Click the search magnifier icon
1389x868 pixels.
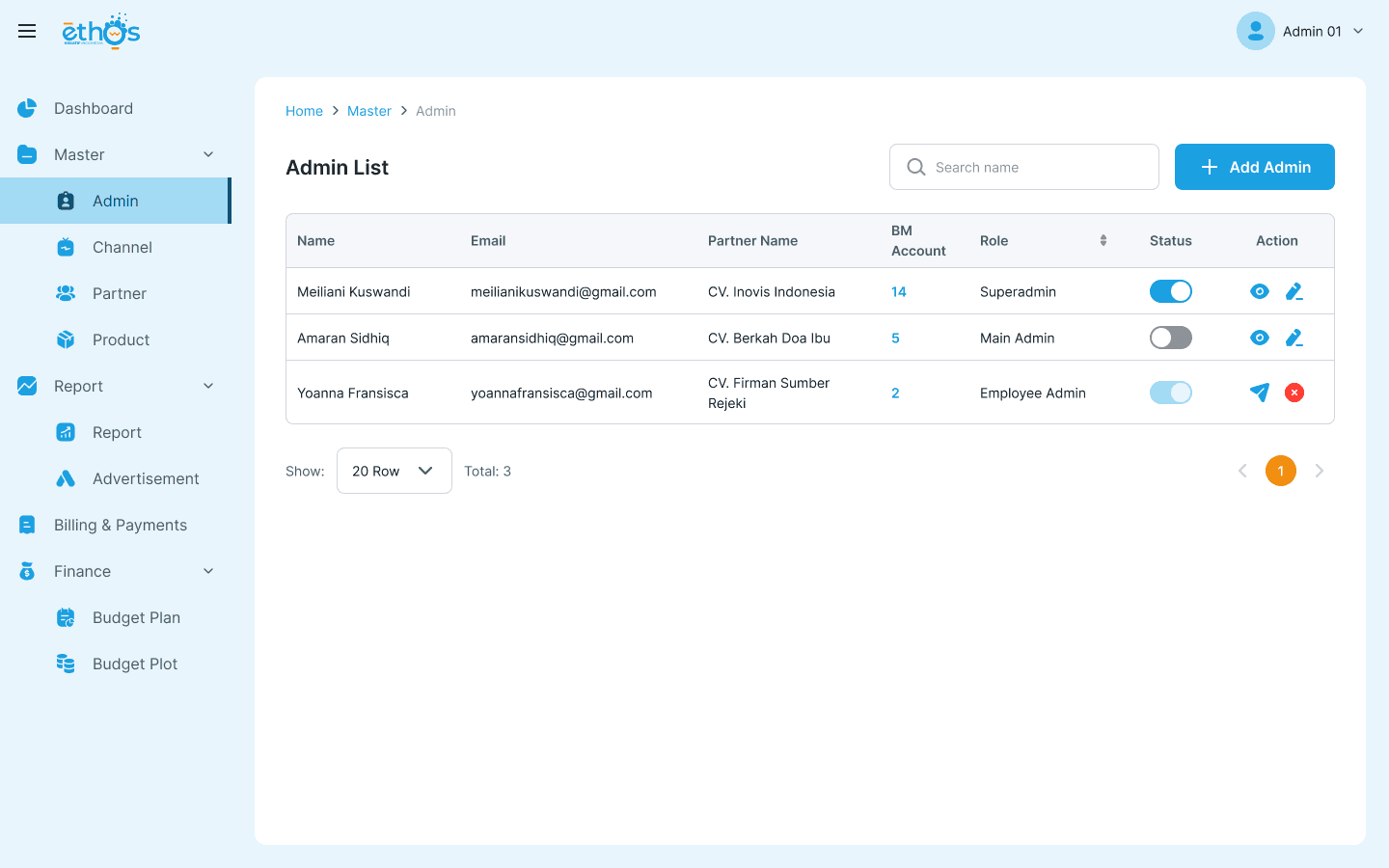(x=916, y=167)
